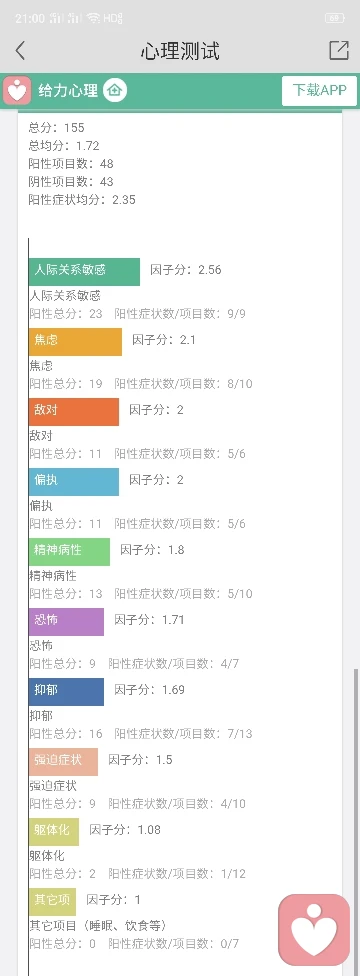Select the dark blue 抑郁 bar
The width and height of the screenshot is (360, 976).
(x=66, y=692)
